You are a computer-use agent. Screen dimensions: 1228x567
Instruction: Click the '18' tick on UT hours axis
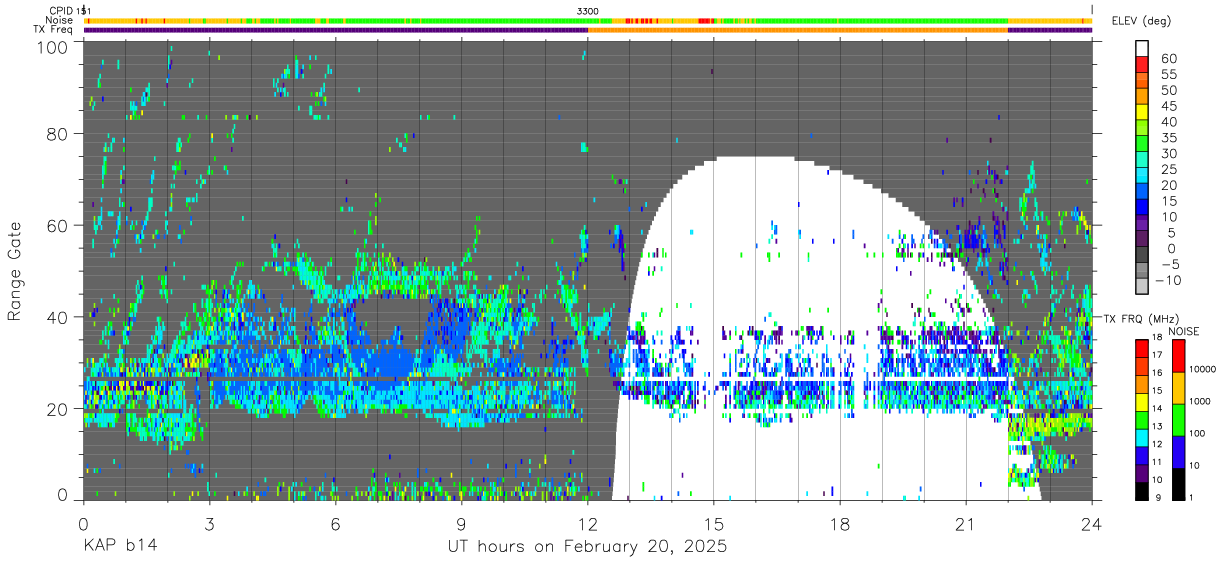pyautogui.click(x=840, y=524)
